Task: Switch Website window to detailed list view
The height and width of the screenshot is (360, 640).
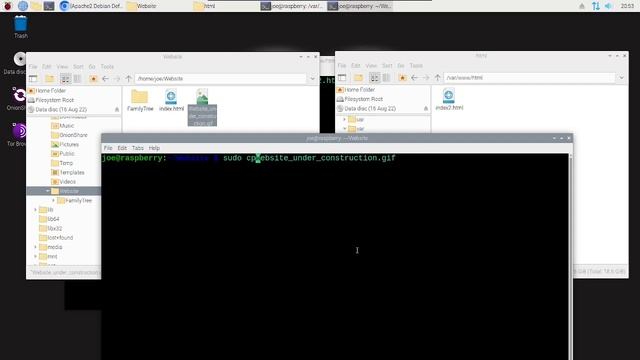Action: (x=77, y=78)
